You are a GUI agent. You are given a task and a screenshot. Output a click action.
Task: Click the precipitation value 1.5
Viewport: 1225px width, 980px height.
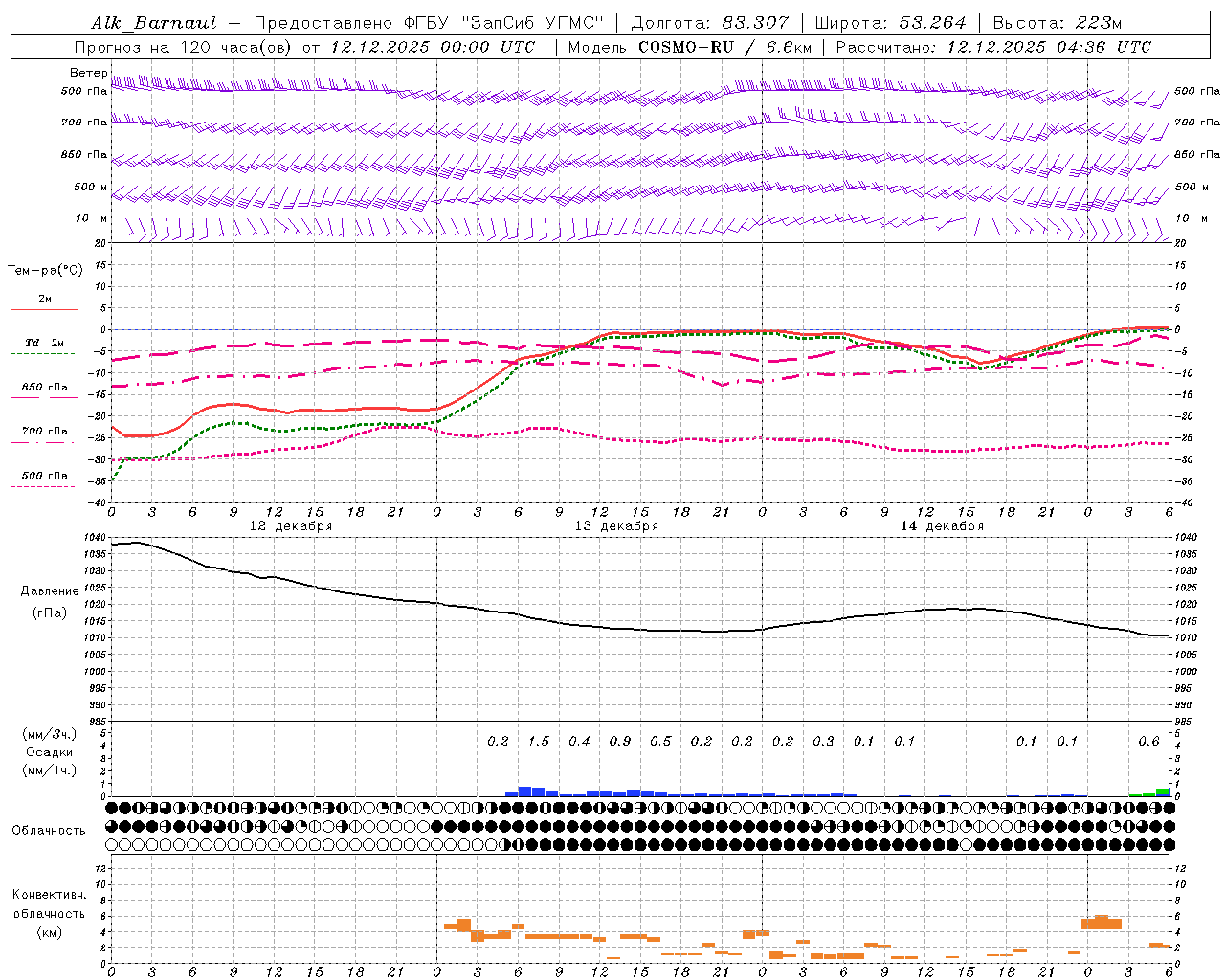click(539, 741)
